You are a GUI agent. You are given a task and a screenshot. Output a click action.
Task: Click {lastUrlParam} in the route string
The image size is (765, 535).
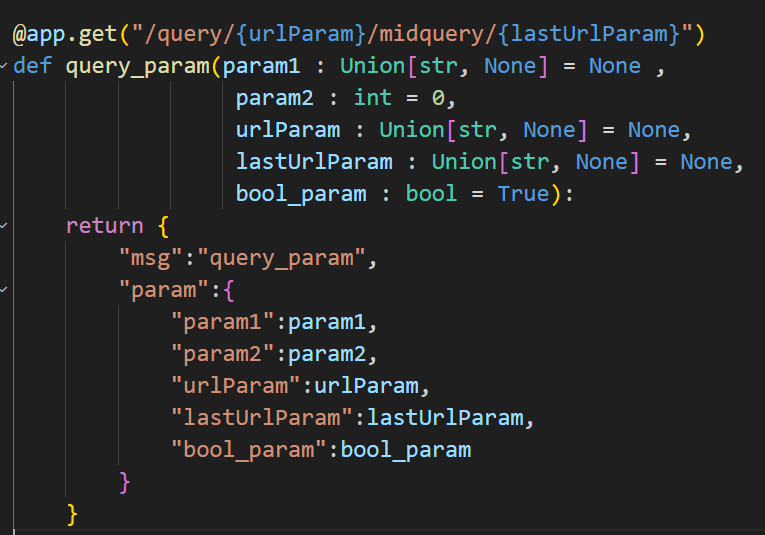point(589,34)
